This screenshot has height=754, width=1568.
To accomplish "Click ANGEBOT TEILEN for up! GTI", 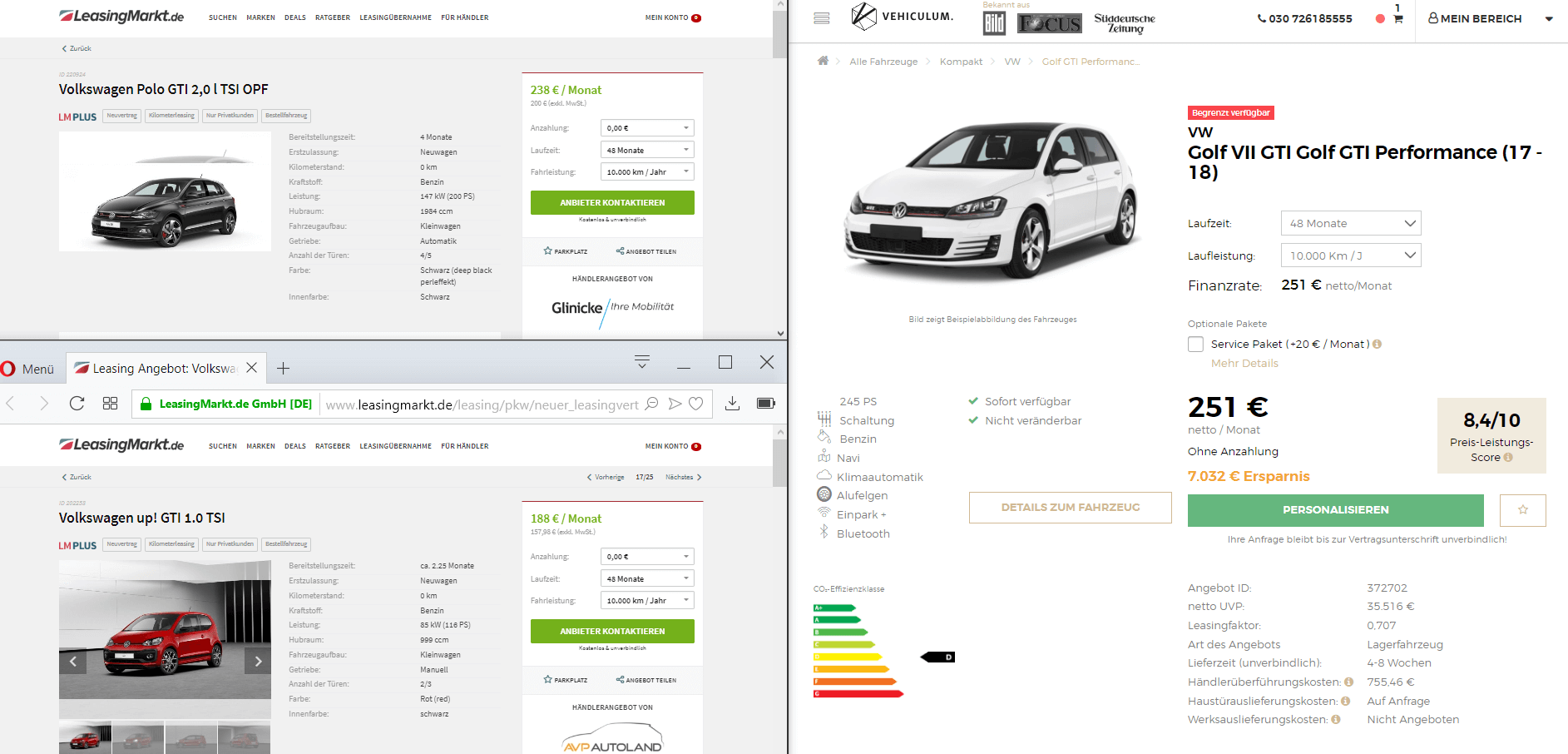I will click(646, 680).
